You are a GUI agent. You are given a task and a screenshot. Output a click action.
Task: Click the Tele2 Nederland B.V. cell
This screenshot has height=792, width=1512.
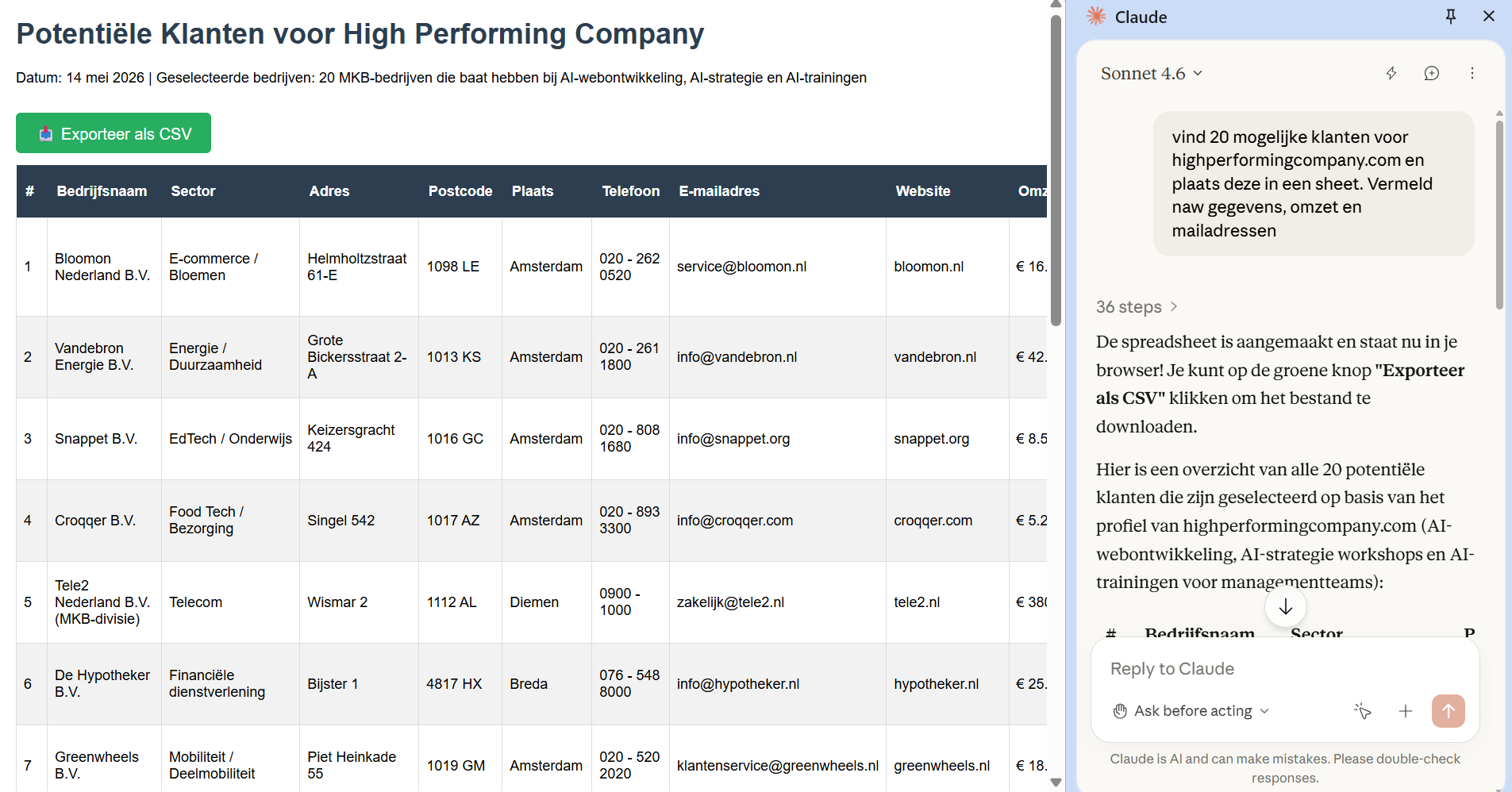102,602
